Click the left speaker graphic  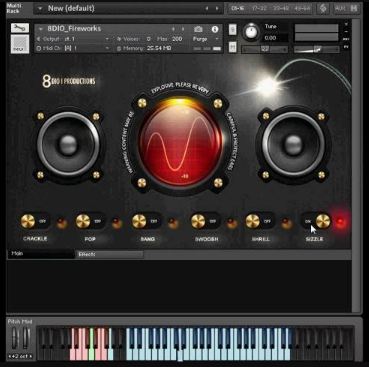tap(68, 144)
